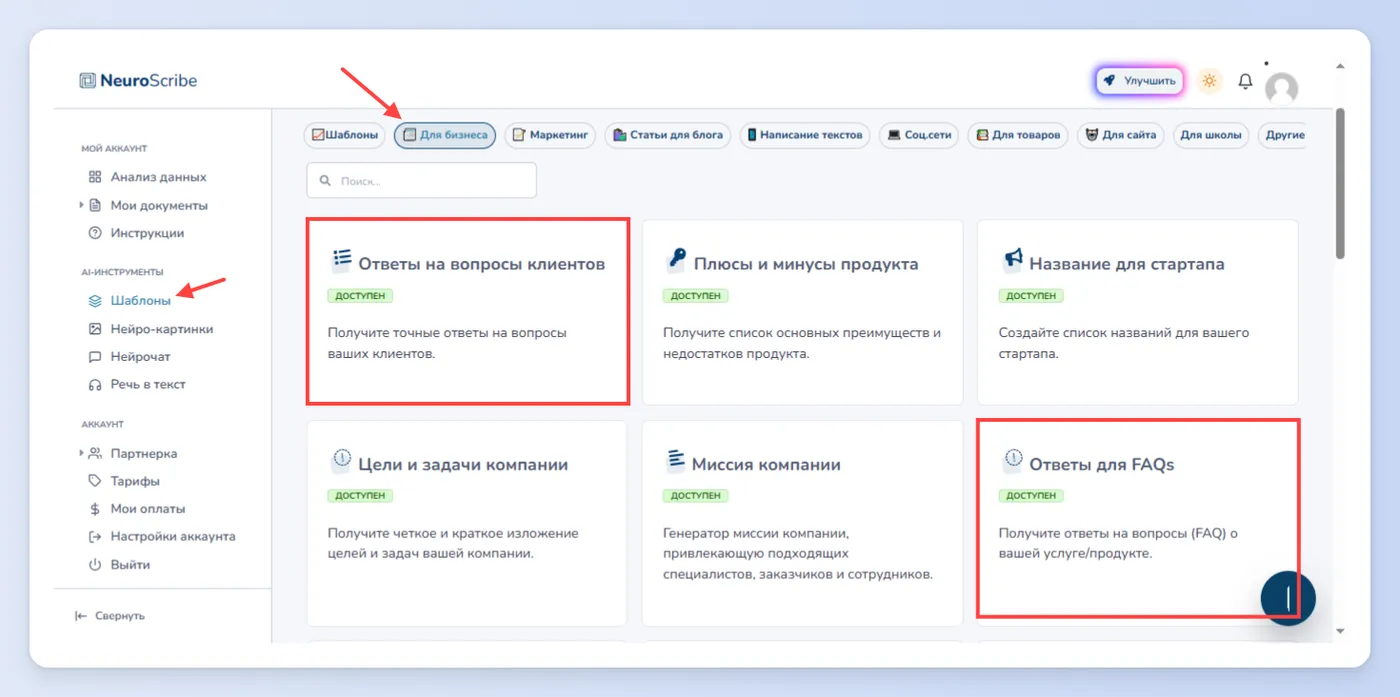This screenshot has height=697, width=1400.
Task: Open Мои документы in the sidebar
Action: click(x=159, y=205)
